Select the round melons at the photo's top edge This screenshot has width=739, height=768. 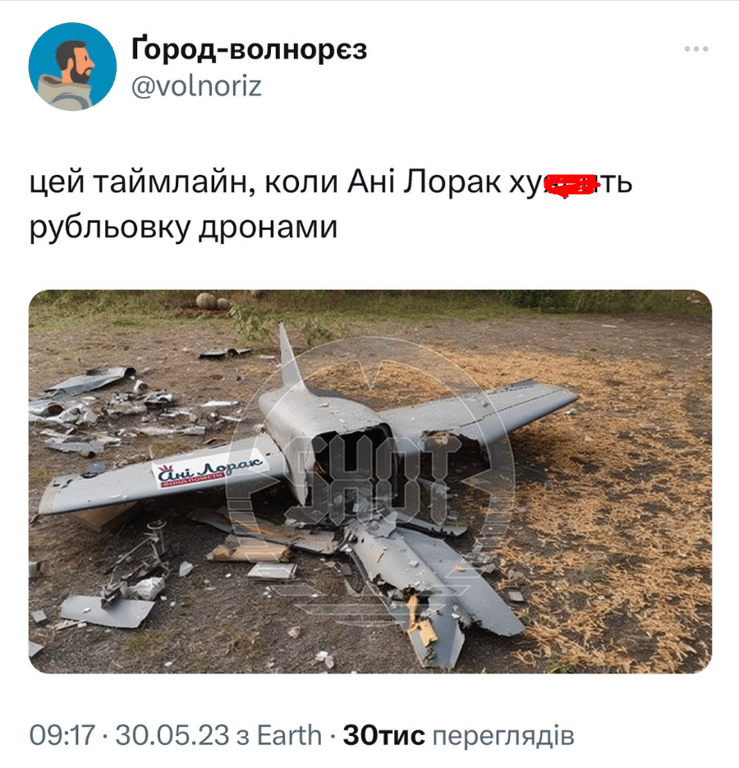pyautogui.click(x=213, y=300)
